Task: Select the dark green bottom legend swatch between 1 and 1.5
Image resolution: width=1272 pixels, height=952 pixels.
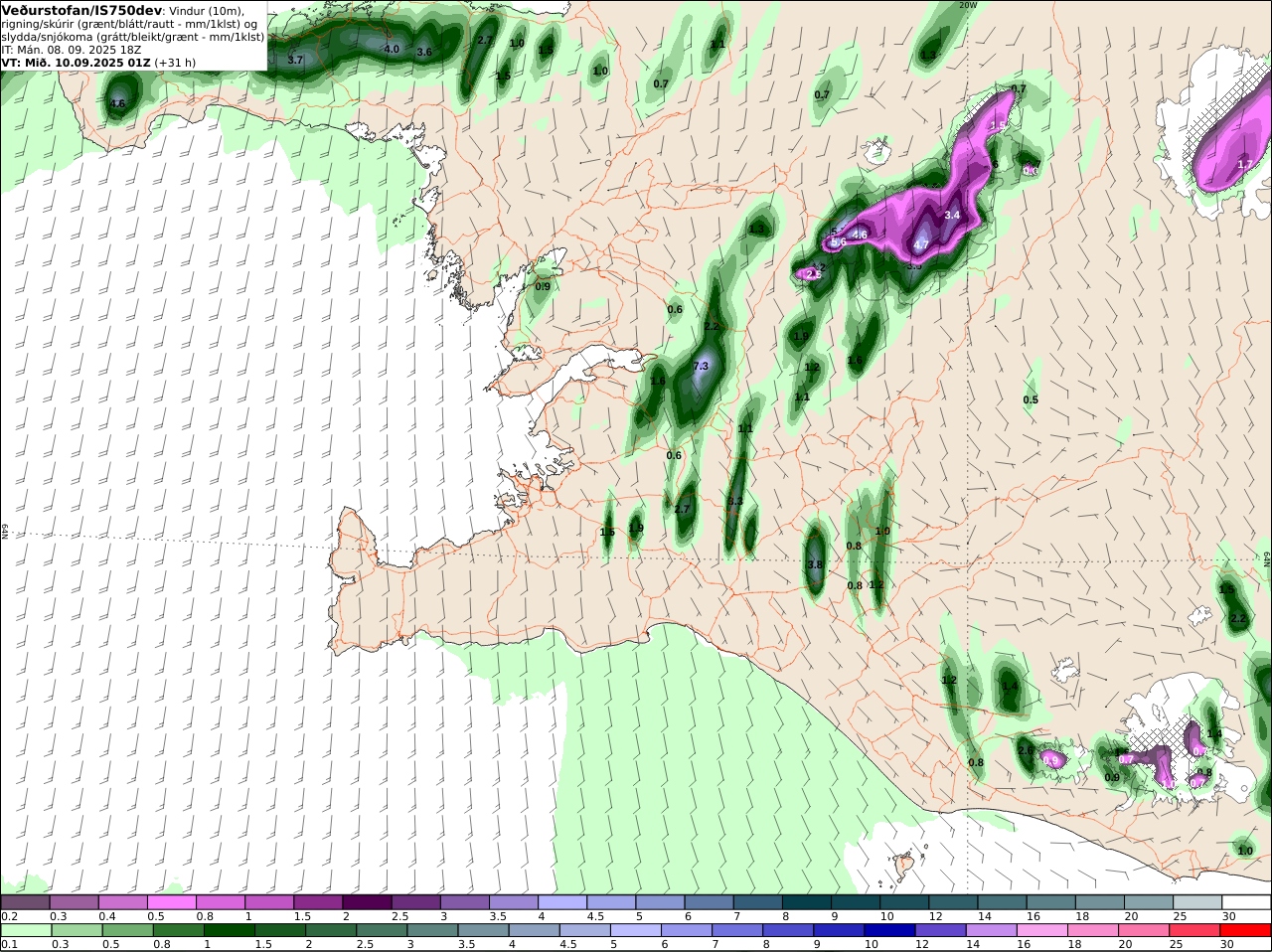Action: (x=230, y=931)
